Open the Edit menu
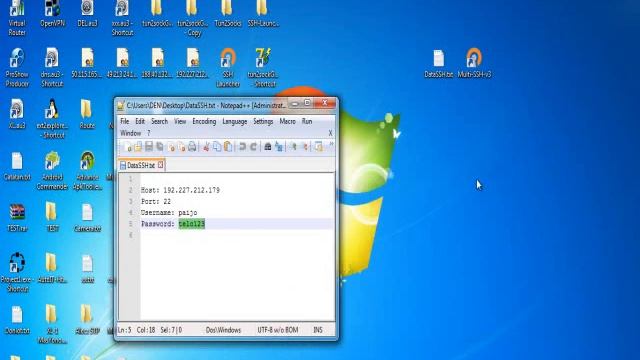Viewport: 640px width, 360px height. [x=140, y=121]
